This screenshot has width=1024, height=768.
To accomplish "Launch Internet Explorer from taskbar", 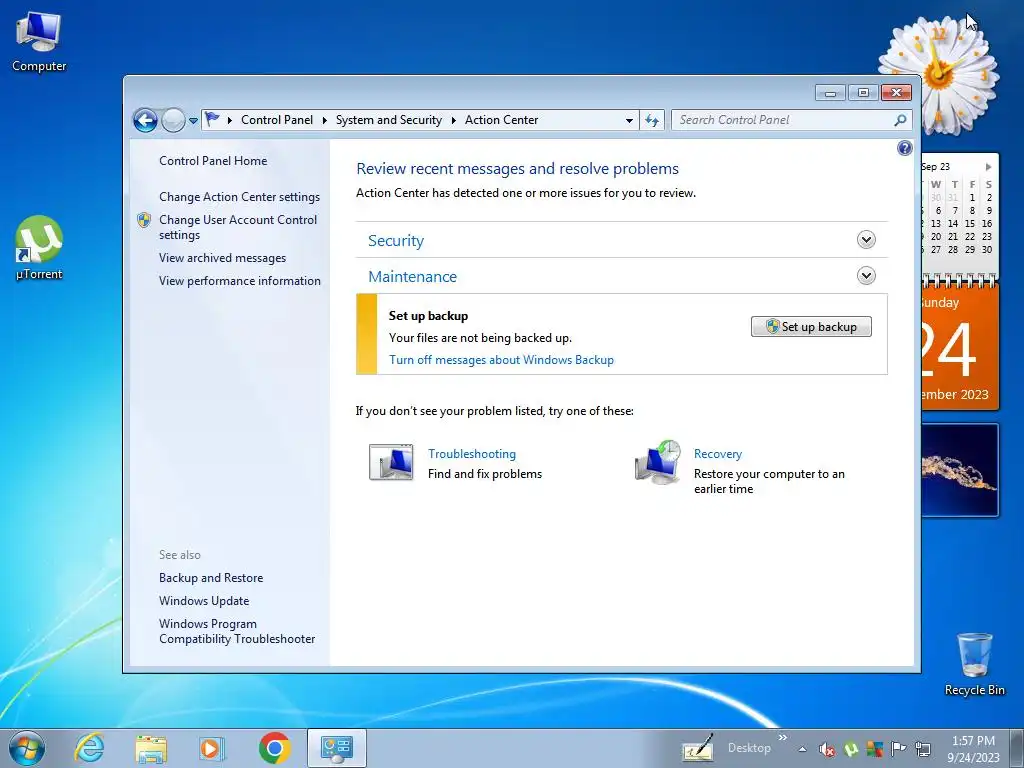I will (x=89, y=748).
